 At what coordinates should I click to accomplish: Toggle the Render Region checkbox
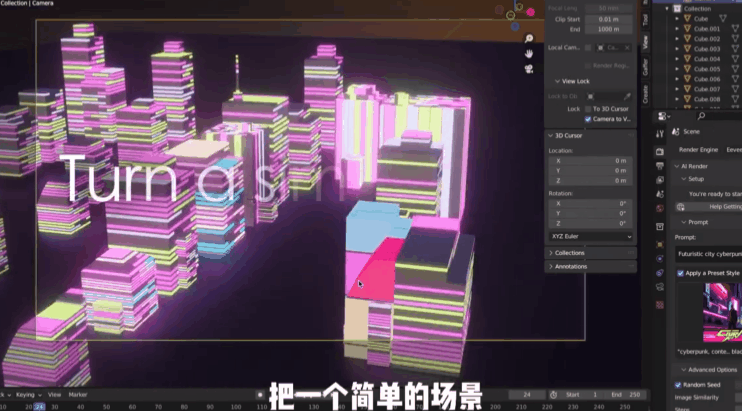[588, 66]
